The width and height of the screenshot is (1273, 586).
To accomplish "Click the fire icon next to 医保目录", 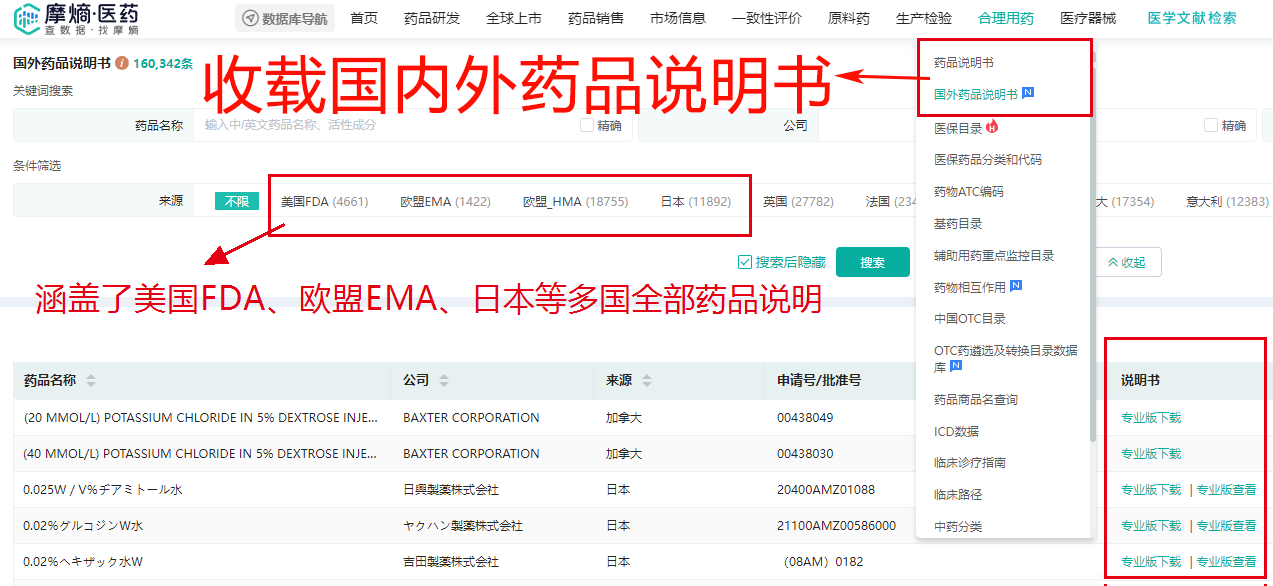I will (x=992, y=127).
